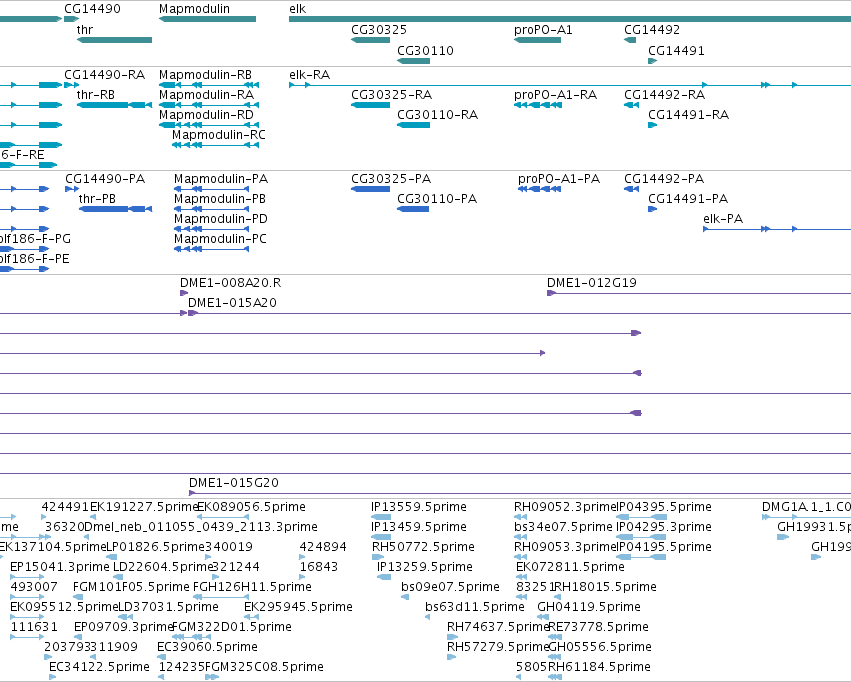
Task: Select the Mapmodulin-PC protein
Action: click(x=220, y=239)
